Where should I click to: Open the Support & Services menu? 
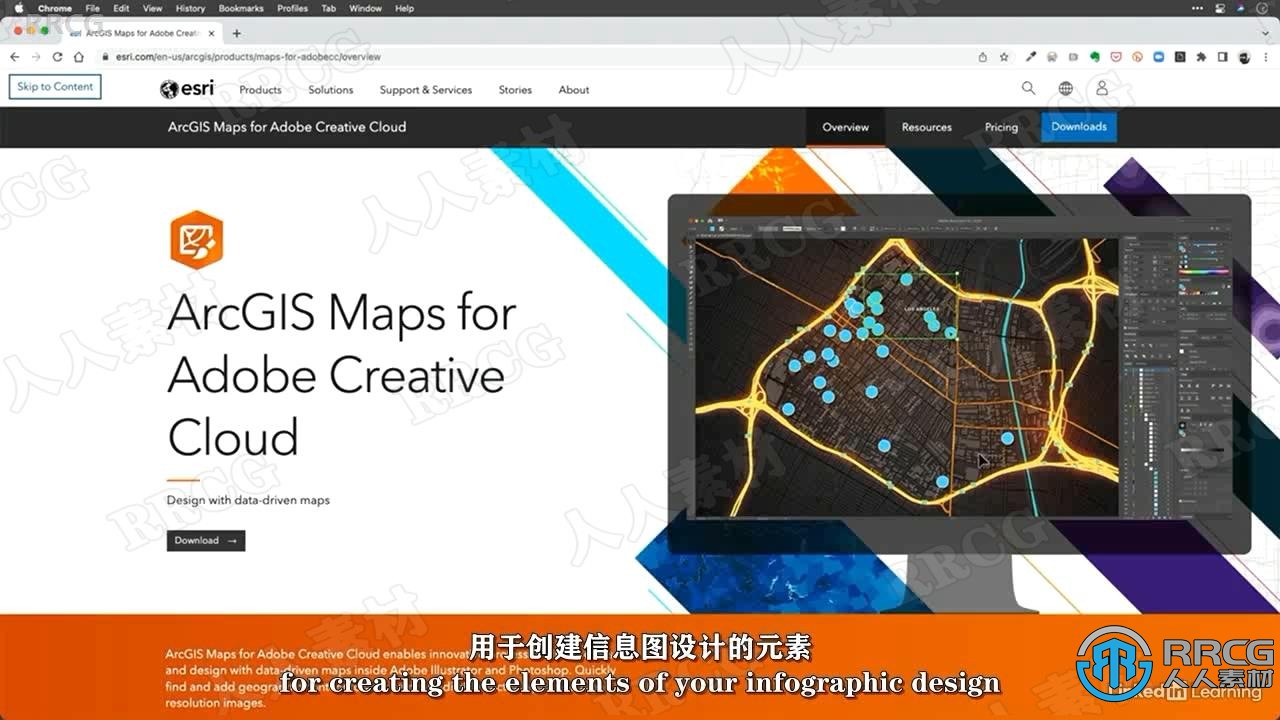[426, 90]
